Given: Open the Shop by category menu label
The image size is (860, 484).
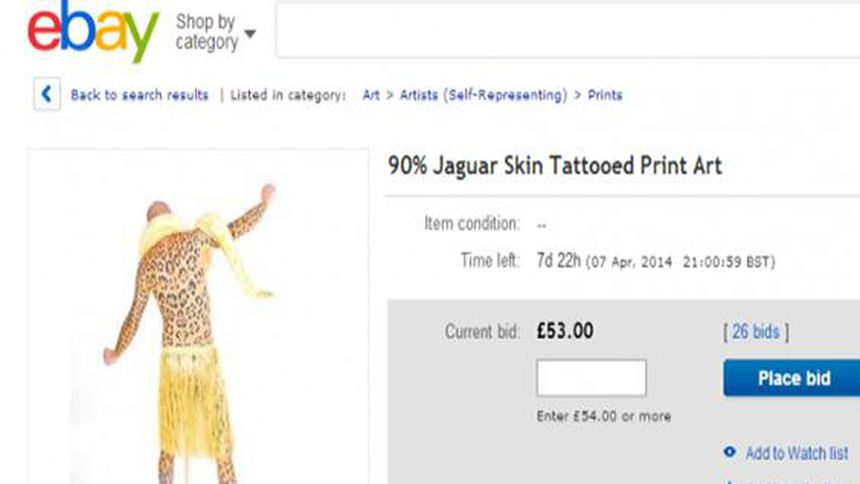Looking at the screenshot, I should point(206,32).
